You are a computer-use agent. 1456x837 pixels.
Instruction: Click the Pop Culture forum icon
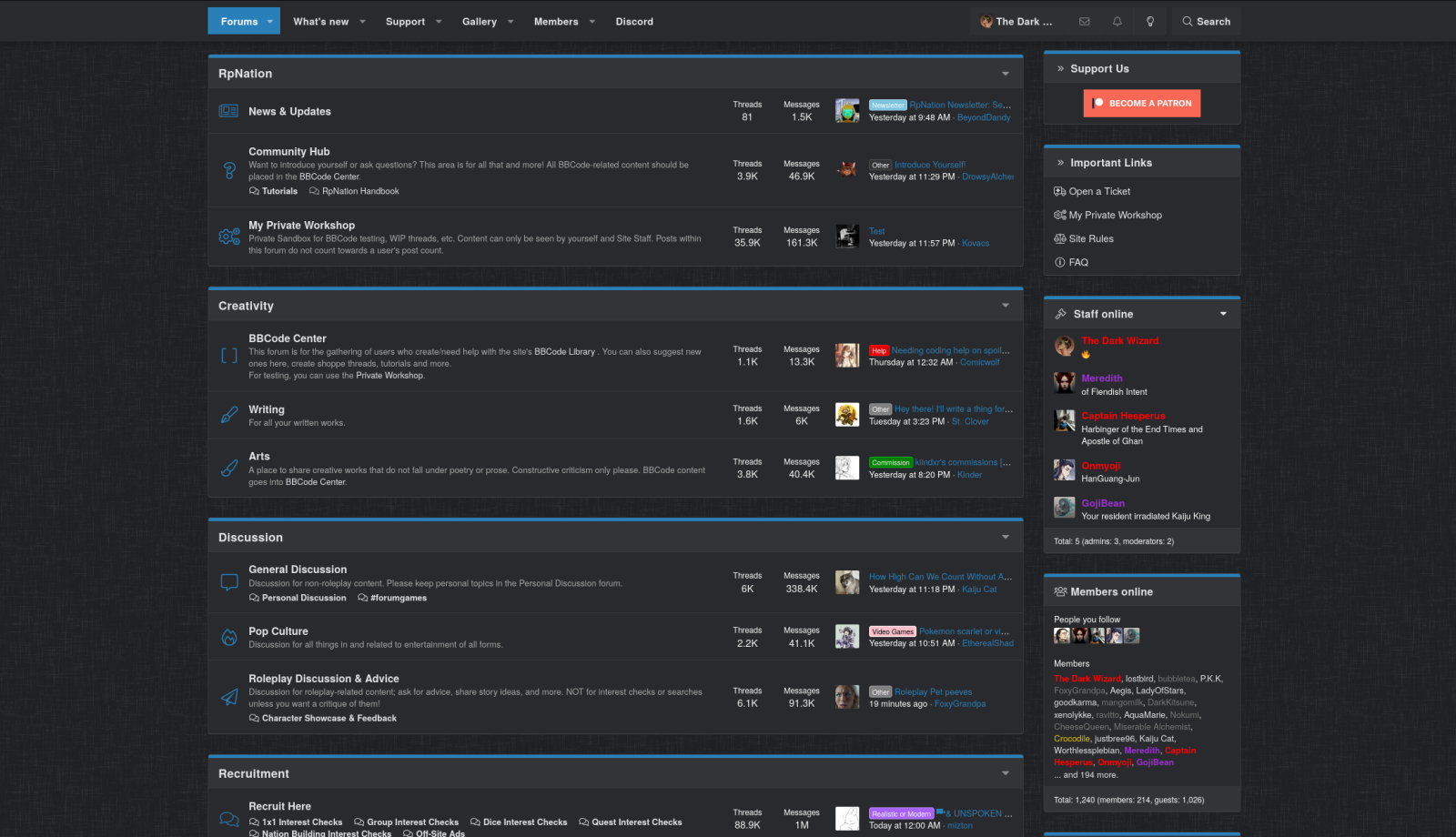(229, 637)
